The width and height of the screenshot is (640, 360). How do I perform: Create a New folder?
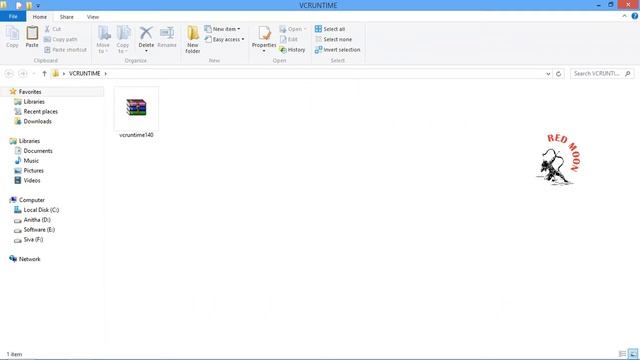tap(193, 39)
